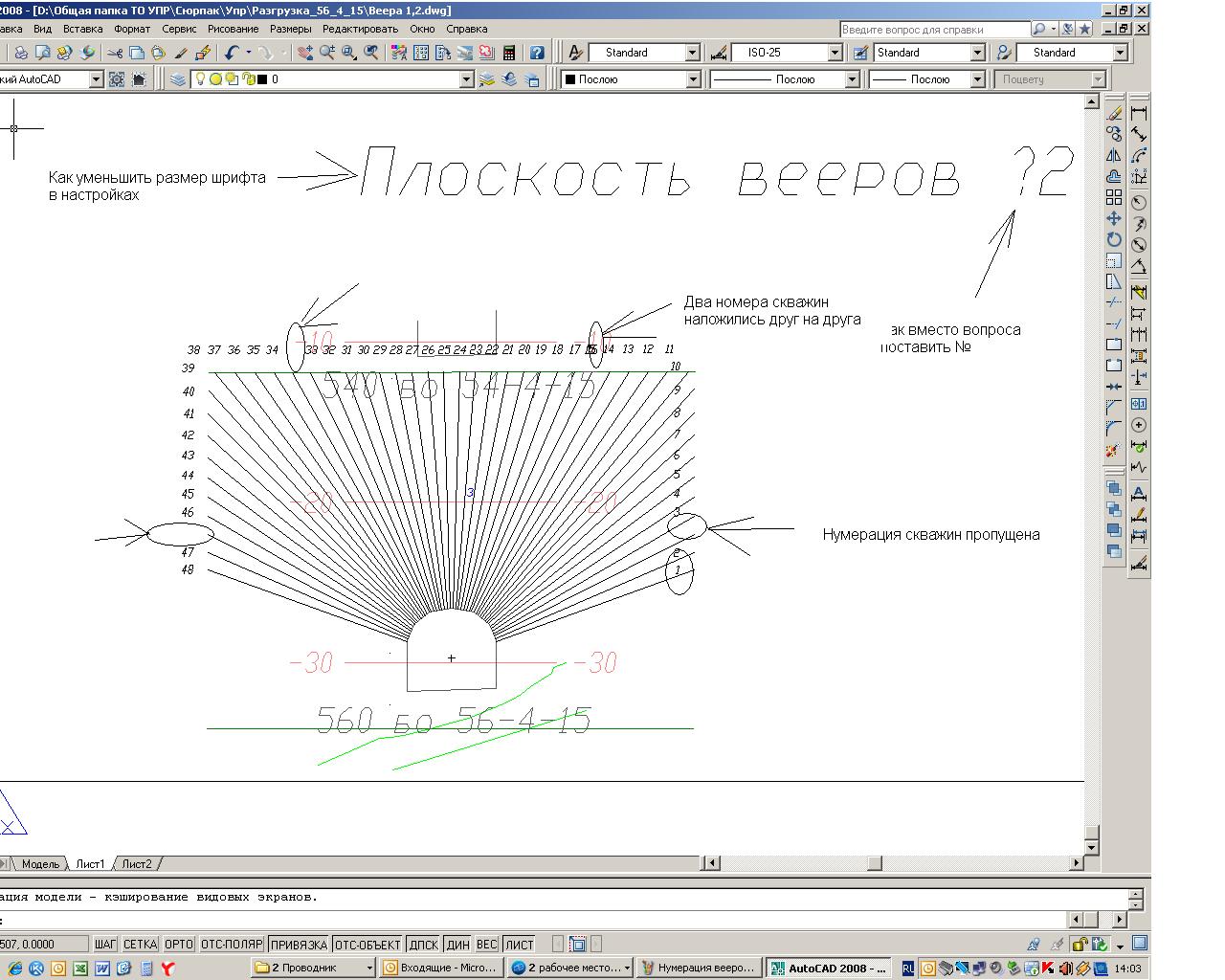Viewport: 1225px width, 980px height.
Task: Select the Erase tool in Modify toolbar
Action: point(1114,113)
